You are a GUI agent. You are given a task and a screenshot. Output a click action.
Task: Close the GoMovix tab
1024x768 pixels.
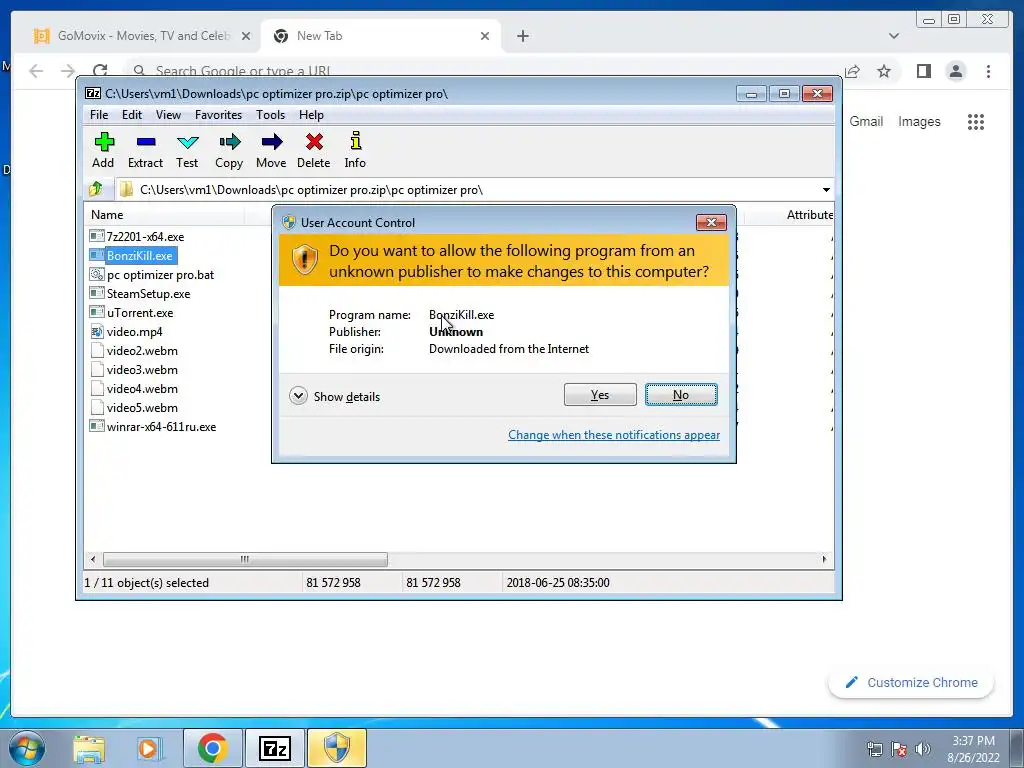pos(246,36)
